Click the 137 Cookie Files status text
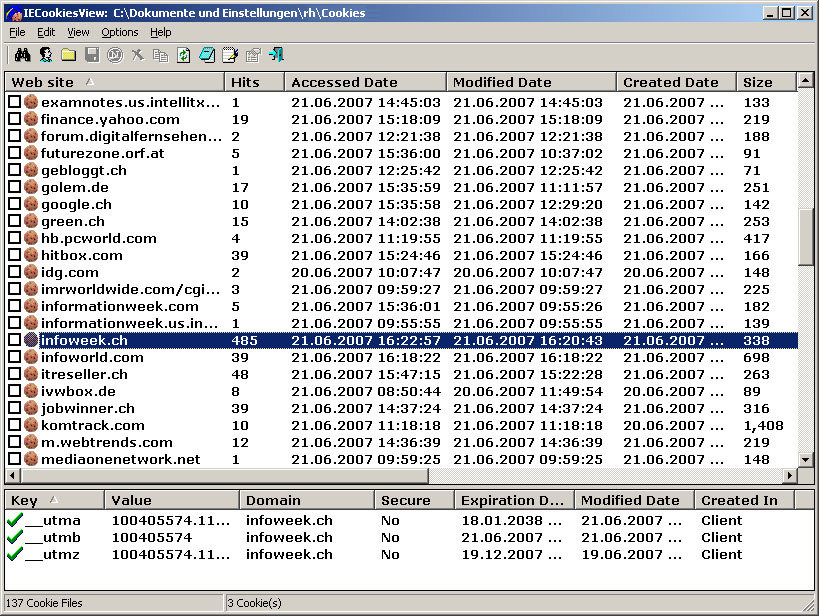The width and height of the screenshot is (819, 616). coord(44,603)
